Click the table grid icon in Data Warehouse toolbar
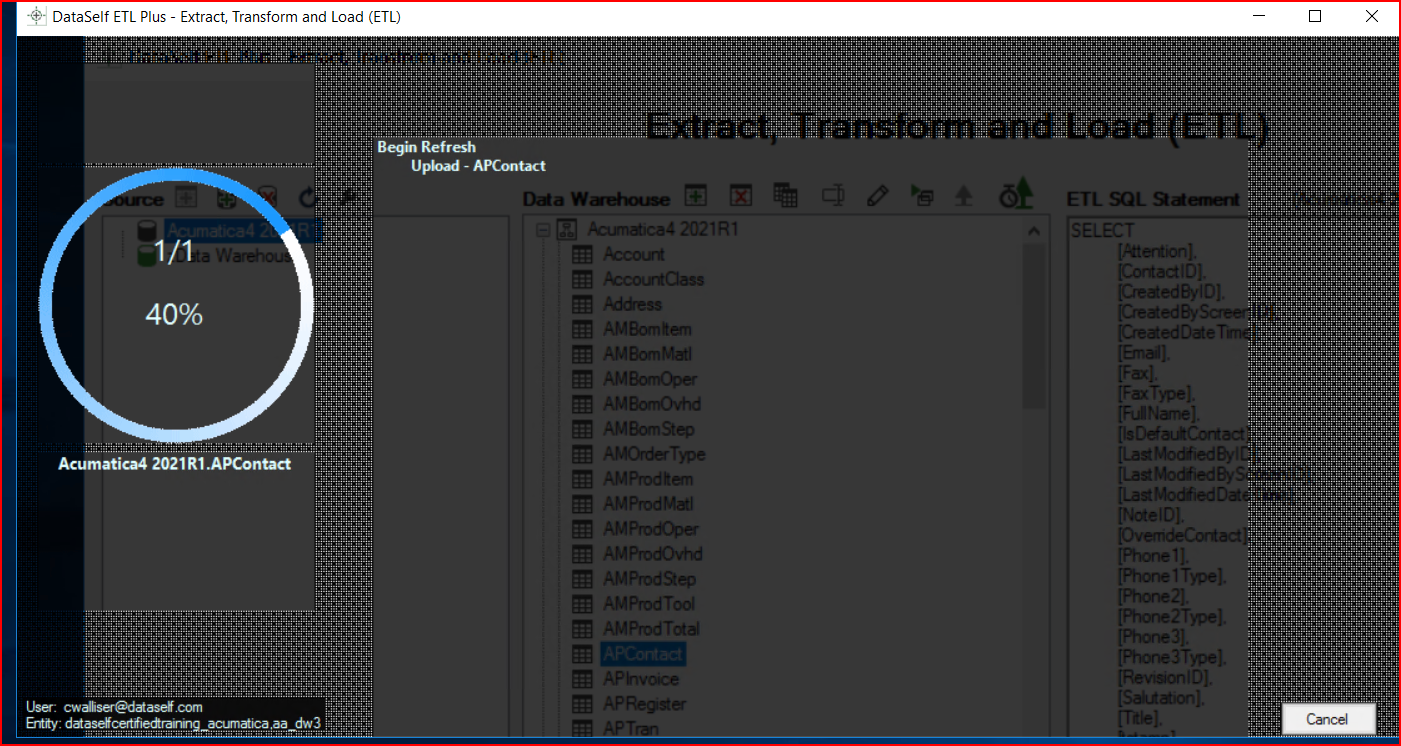Screen dimensions: 1401x746 click(x=786, y=196)
